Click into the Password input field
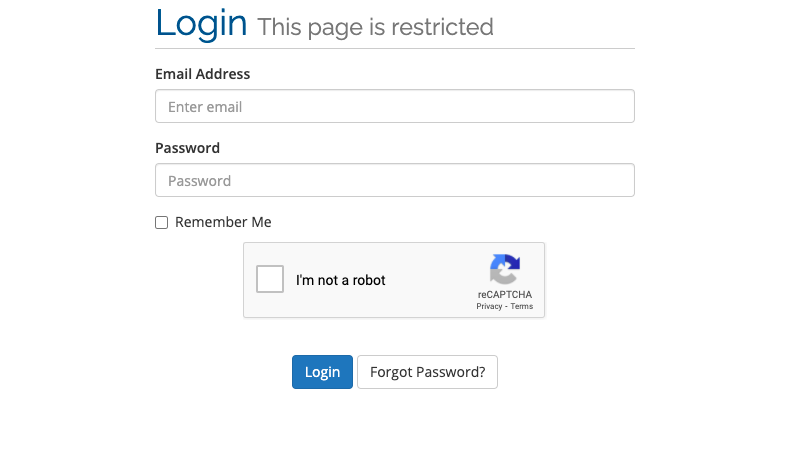This screenshot has height=454, width=789. [x=394, y=181]
